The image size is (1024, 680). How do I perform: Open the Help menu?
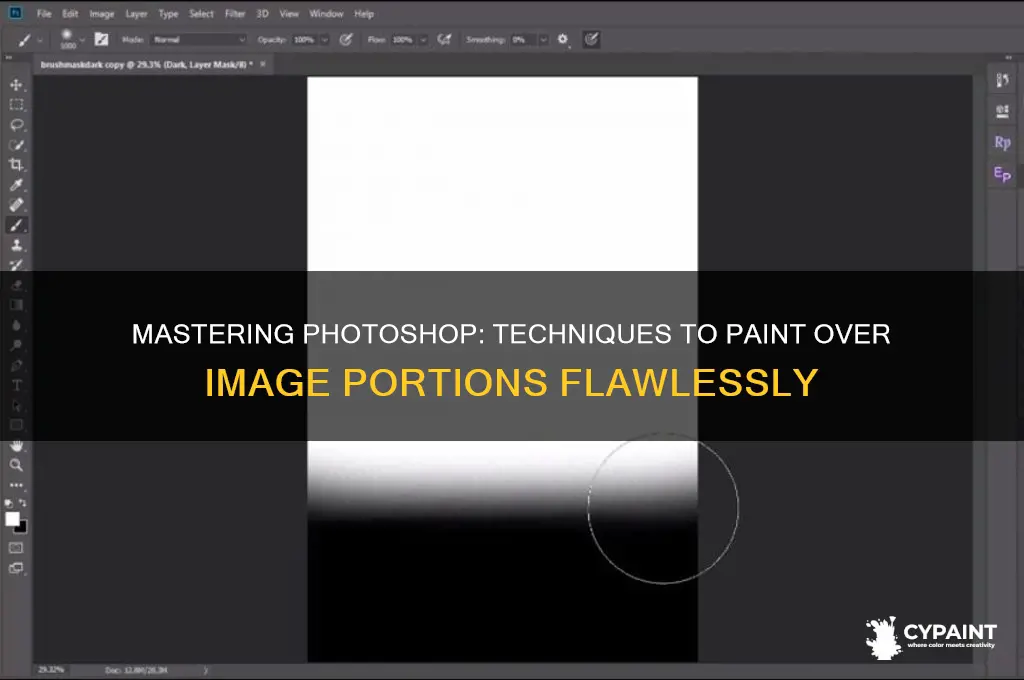(x=364, y=14)
